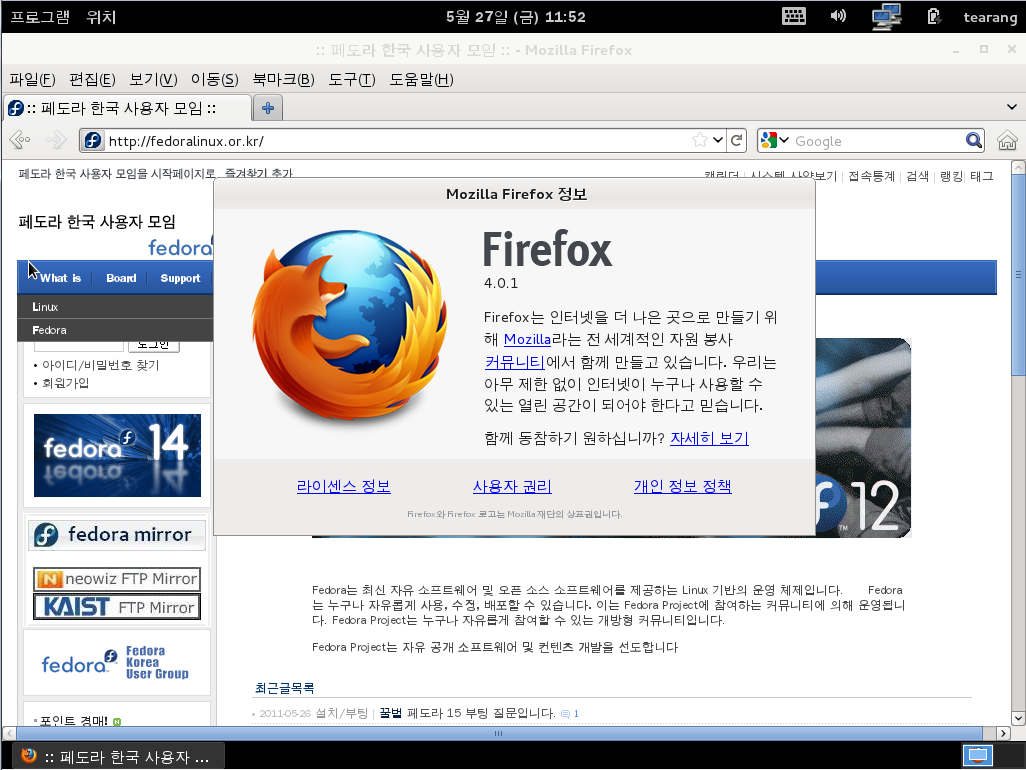Viewport: 1026px width, 770px height.
Task: Open the 꿀벌 페도라 15 부팅 질문입니다 post
Action: [x=467, y=713]
